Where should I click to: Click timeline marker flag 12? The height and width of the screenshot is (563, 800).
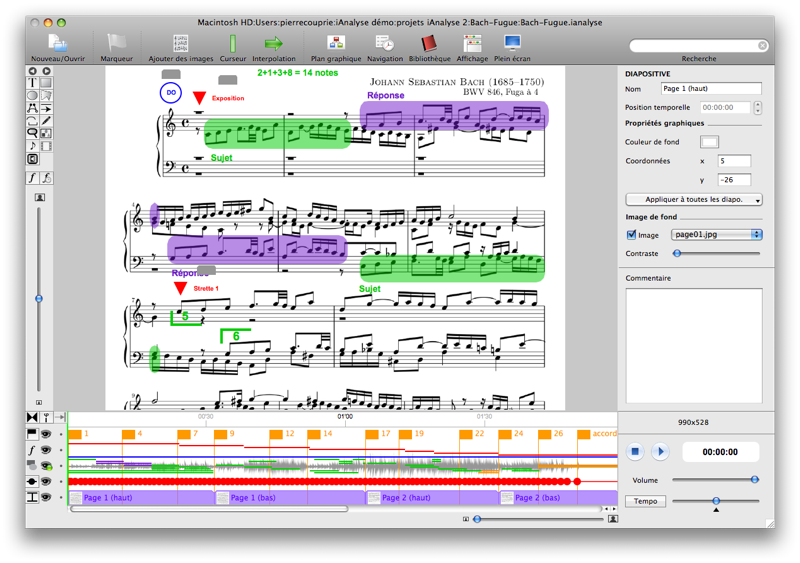[x=276, y=434]
